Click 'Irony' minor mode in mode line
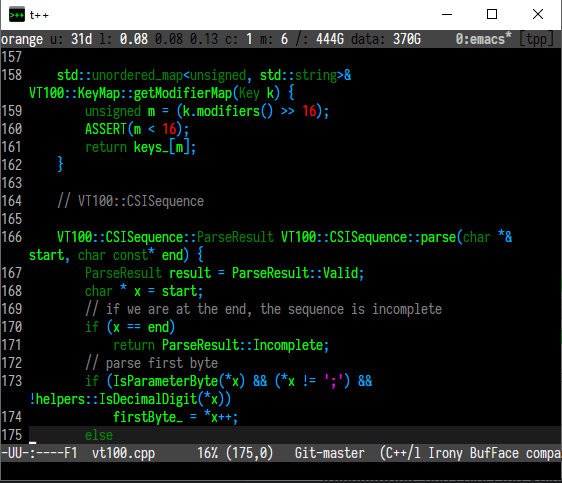 445,453
